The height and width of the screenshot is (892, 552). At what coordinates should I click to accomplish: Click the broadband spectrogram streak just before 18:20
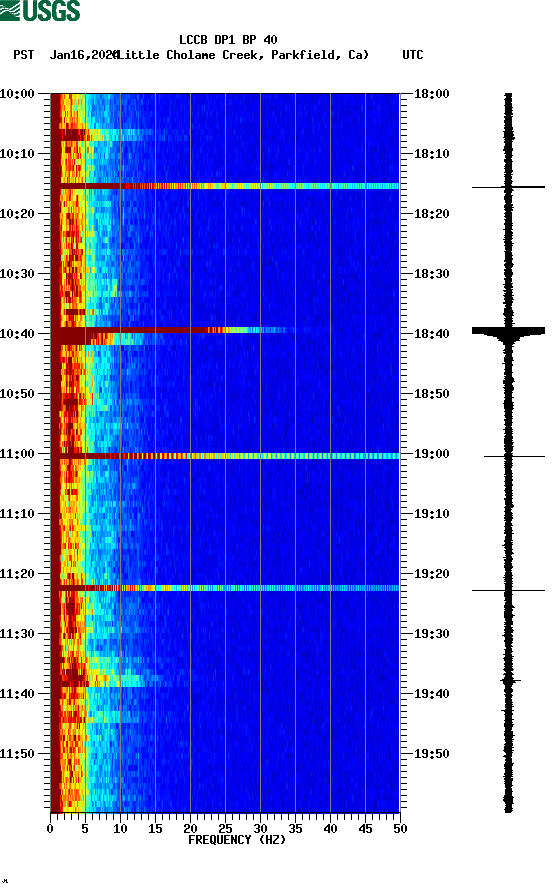[225, 186]
